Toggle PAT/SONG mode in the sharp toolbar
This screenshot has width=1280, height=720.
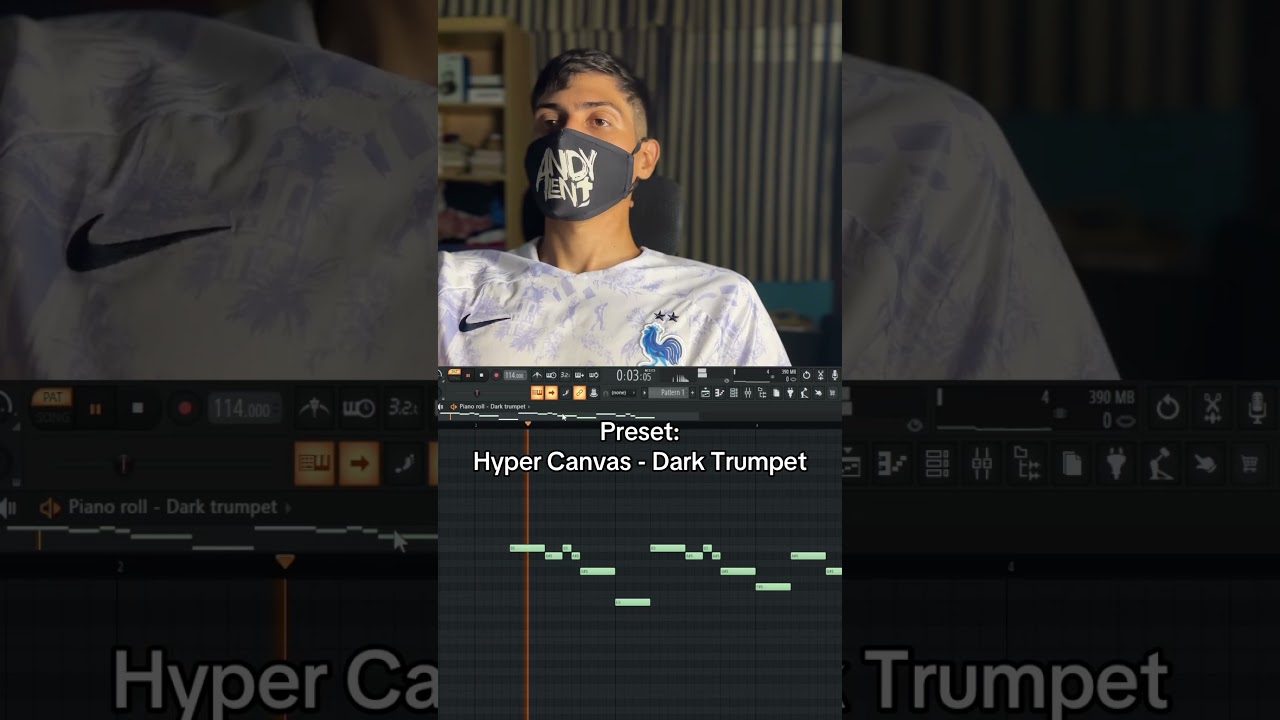454,375
